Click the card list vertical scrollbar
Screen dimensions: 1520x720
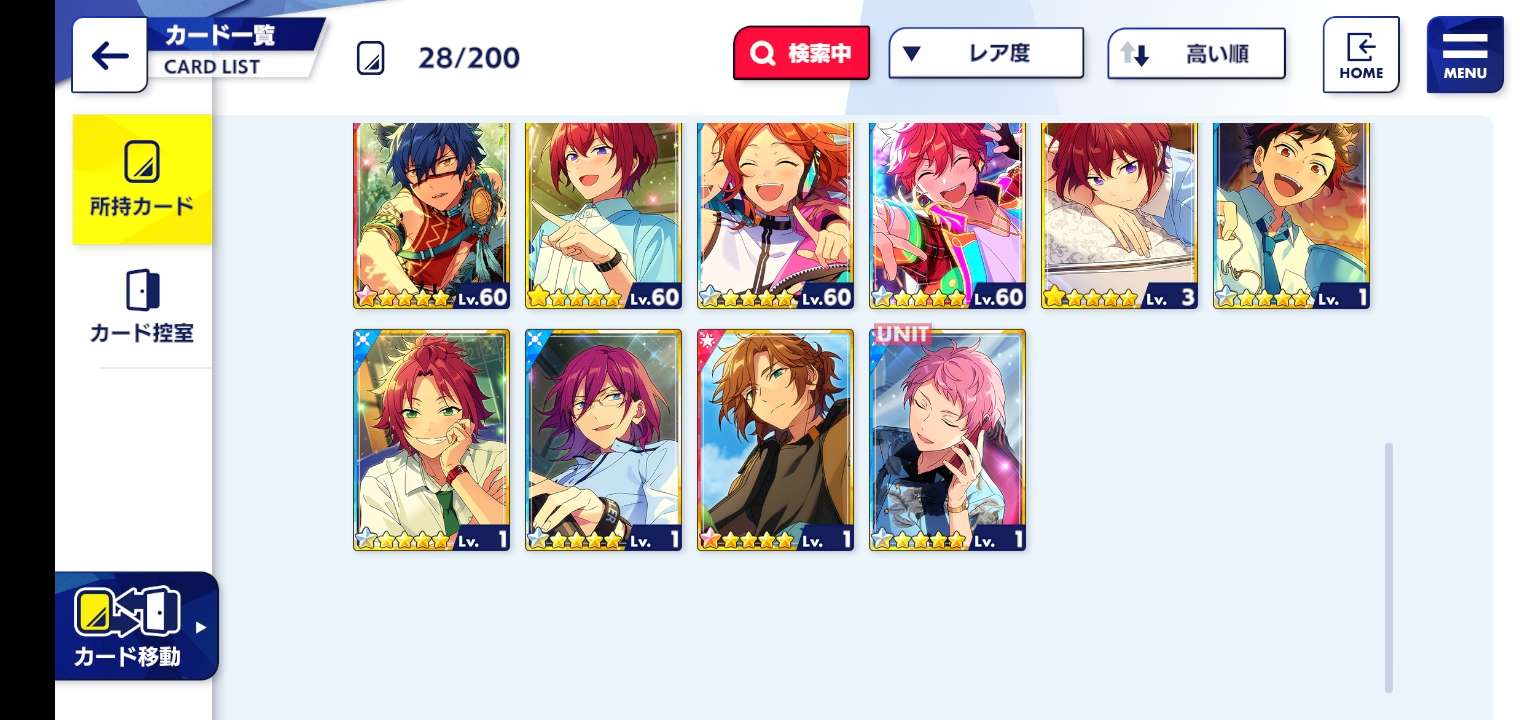pos(1388,567)
